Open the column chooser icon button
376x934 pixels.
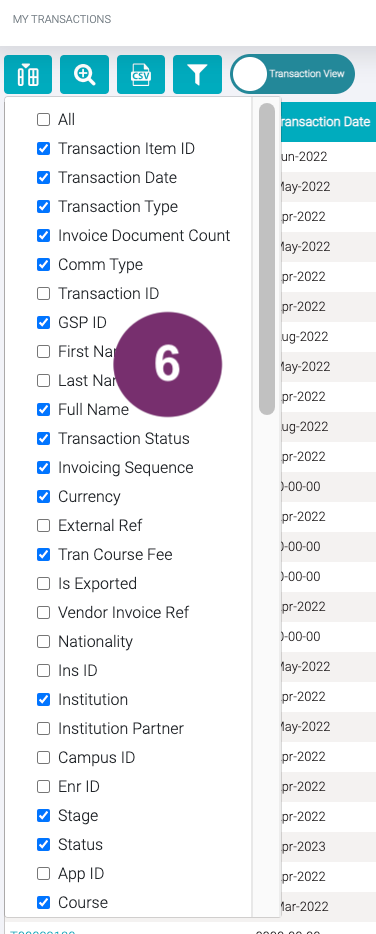click(x=28, y=74)
